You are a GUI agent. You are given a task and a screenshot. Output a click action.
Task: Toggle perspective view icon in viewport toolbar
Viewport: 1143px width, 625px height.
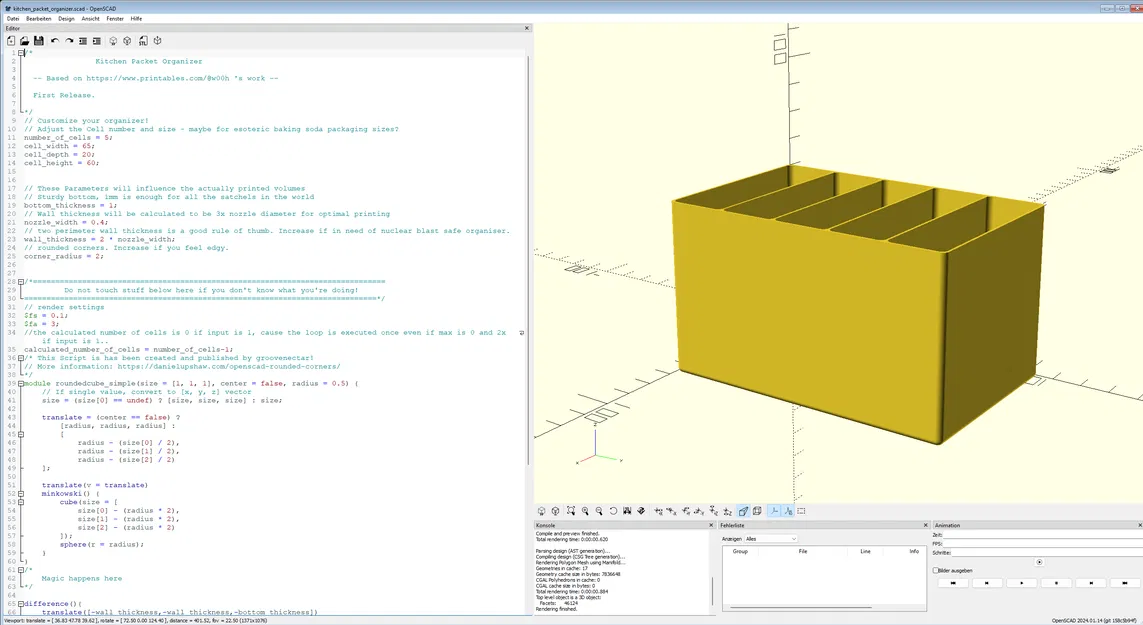point(743,511)
